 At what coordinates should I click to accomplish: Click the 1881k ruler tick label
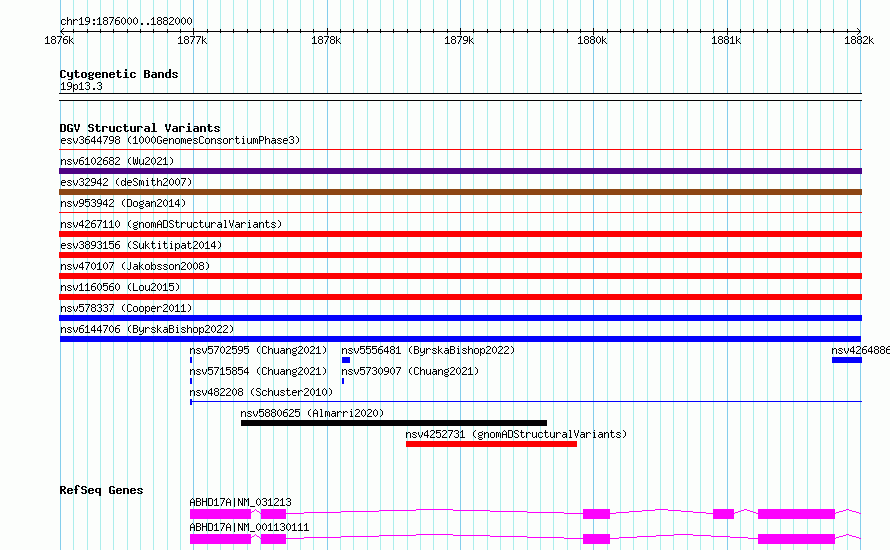pos(726,40)
